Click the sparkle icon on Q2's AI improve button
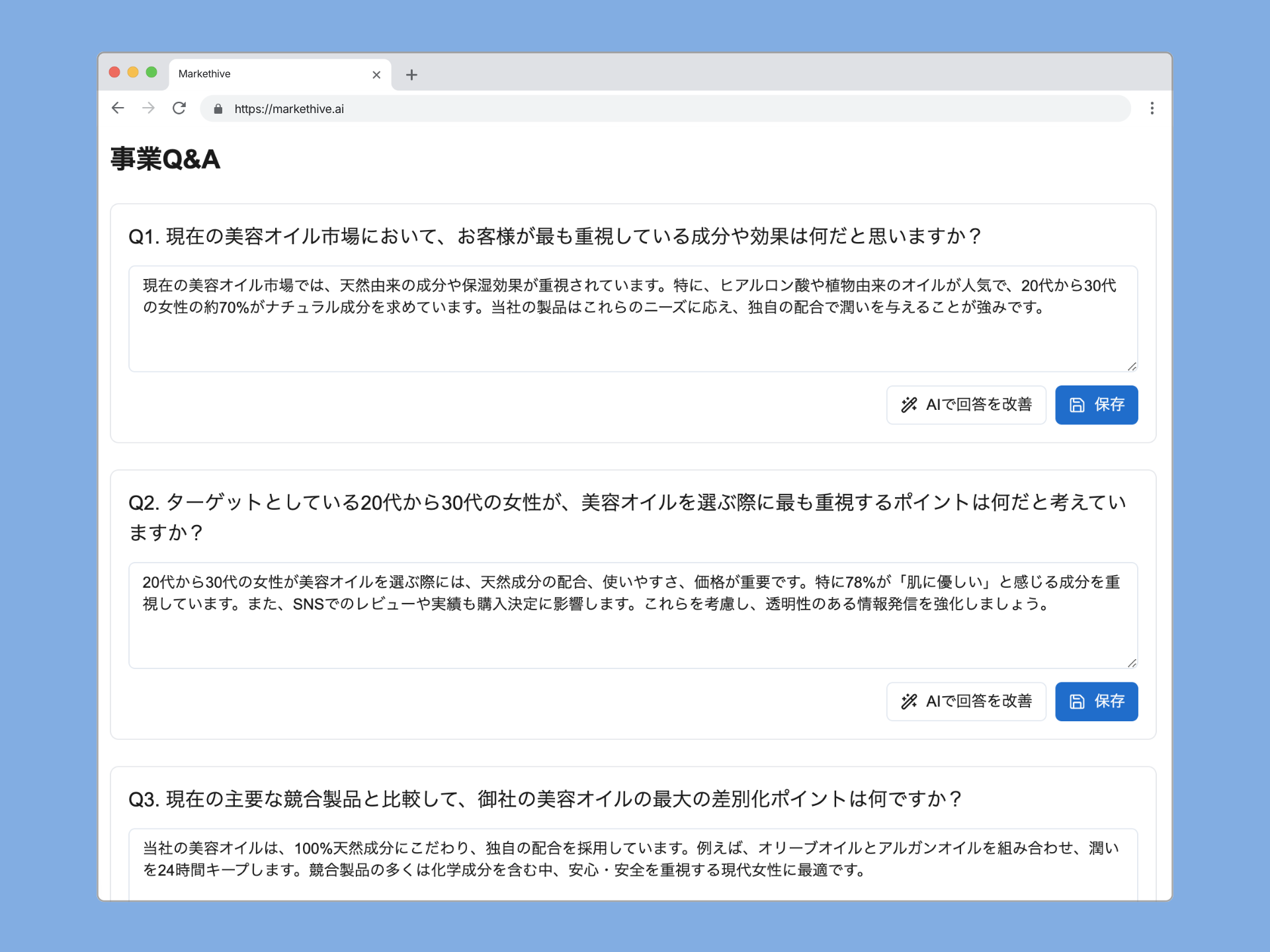1270x952 pixels. pos(909,701)
